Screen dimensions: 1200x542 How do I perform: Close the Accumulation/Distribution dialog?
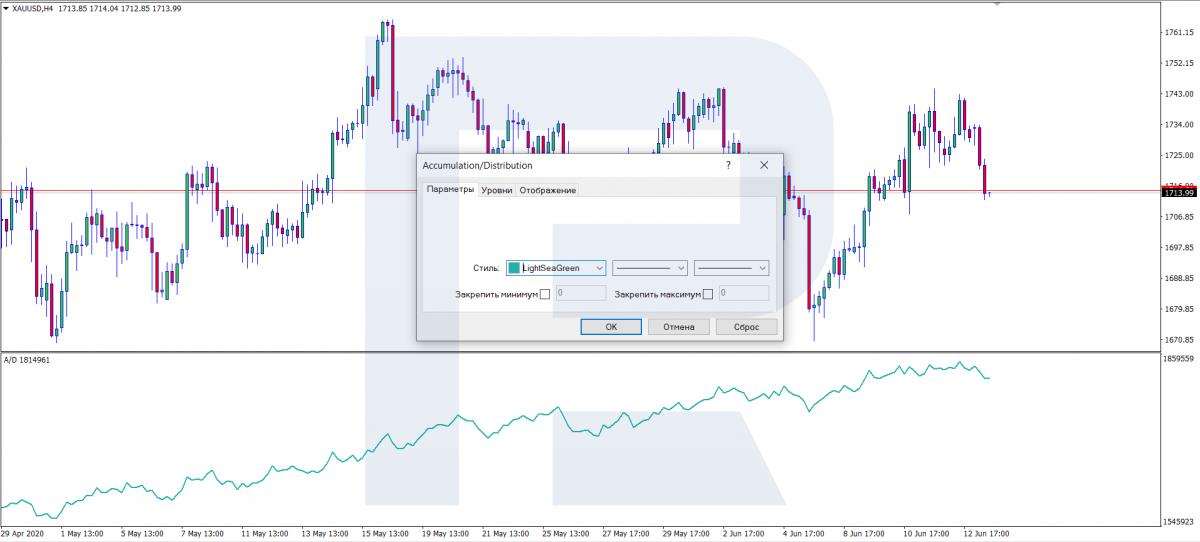(764, 165)
